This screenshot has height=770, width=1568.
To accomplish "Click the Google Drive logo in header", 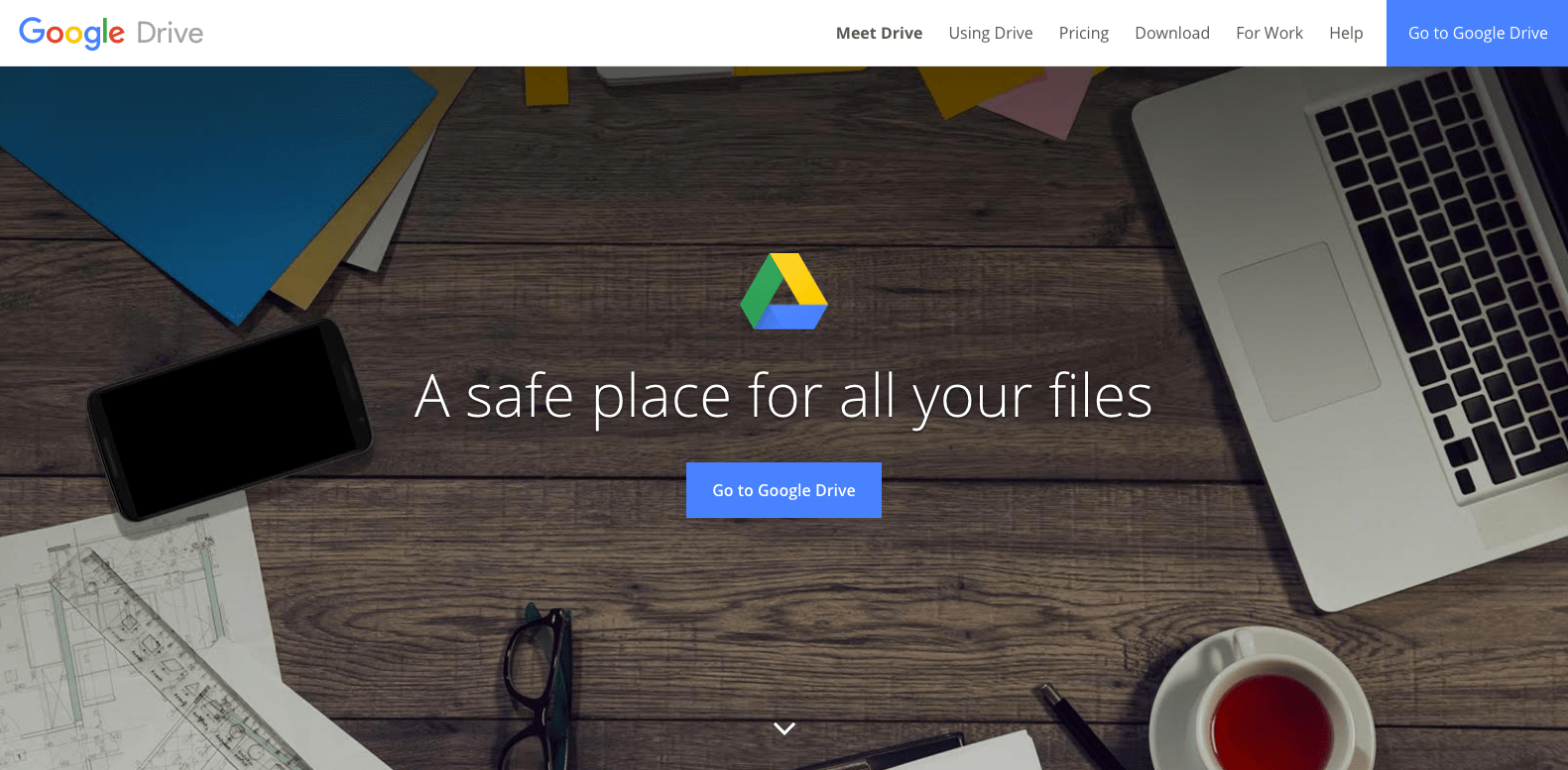I will click(x=111, y=33).
